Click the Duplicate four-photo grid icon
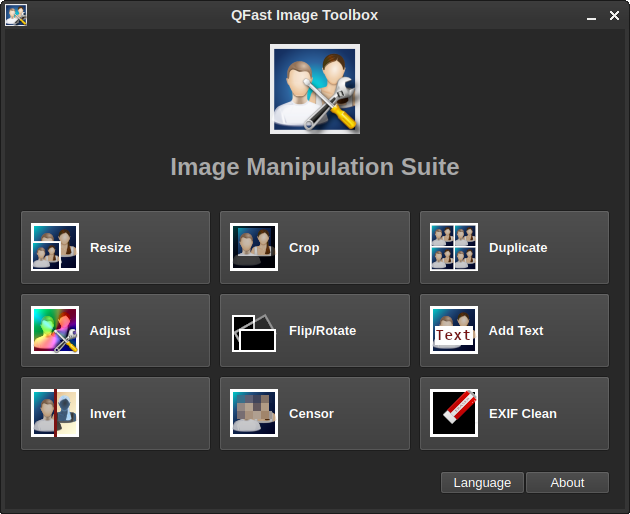Image resolution: width=630 pixels, height=514 pixels. tap(454, 247)
